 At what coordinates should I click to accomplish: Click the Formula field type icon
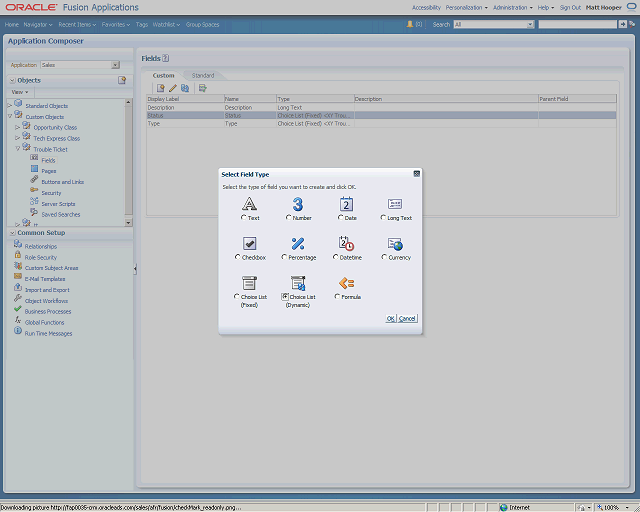coord(347,283)
